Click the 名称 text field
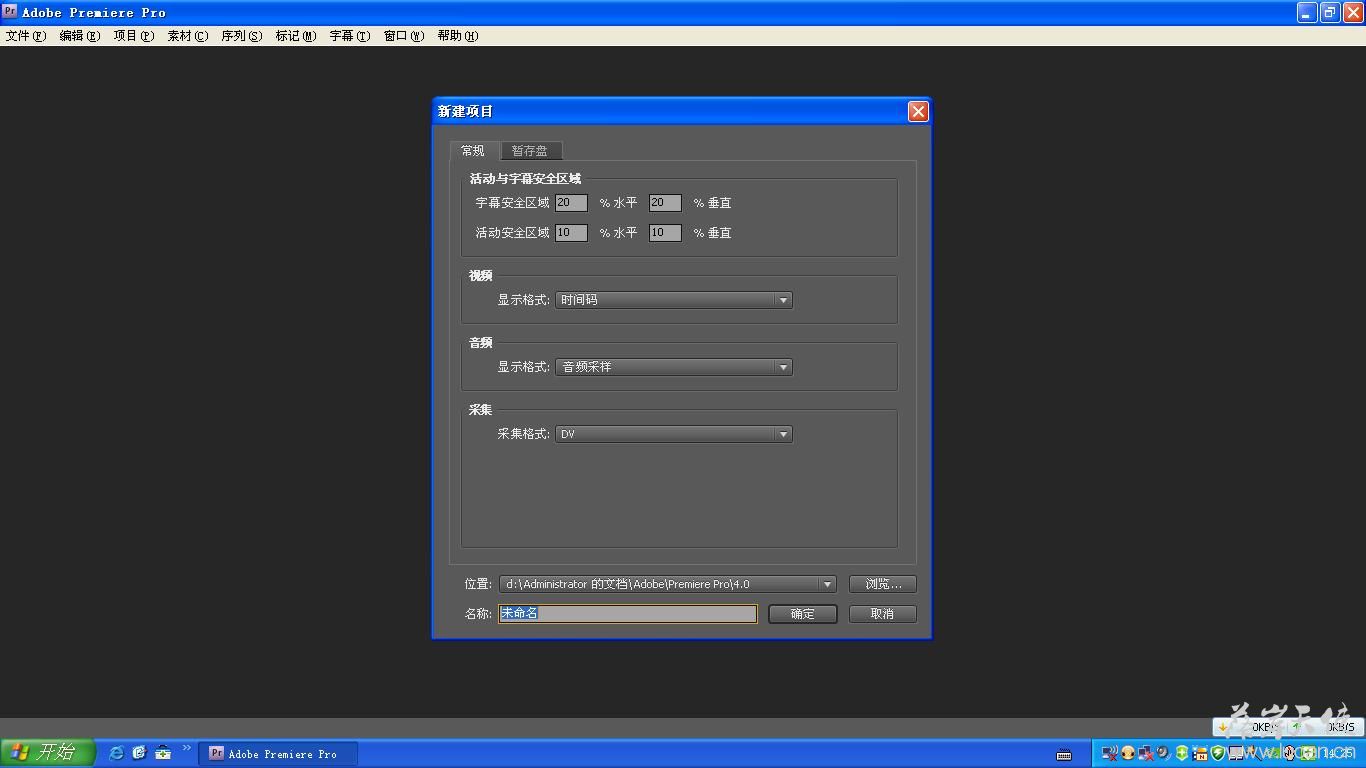Screen dimensions: 1366x768 628,614
